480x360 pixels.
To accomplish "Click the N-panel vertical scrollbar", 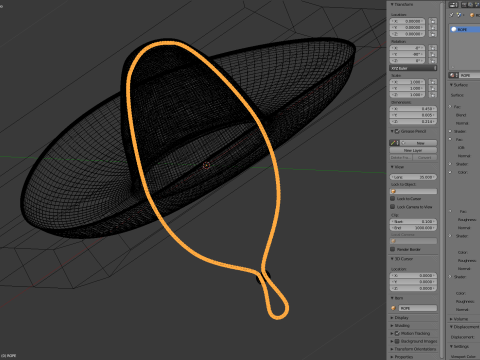I will pyautogui.click(x=443, y=180).
